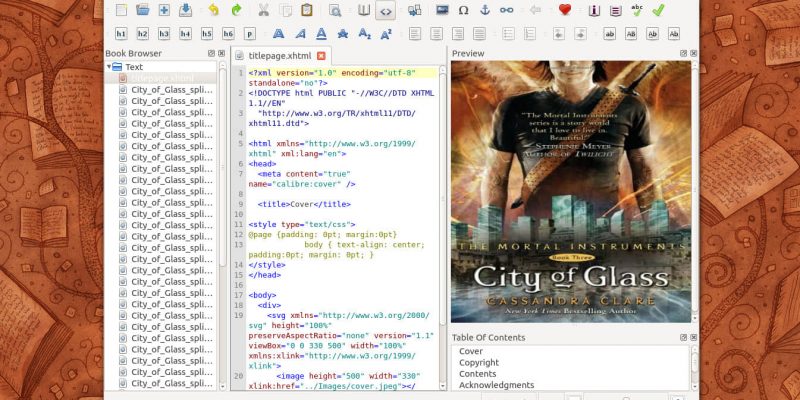Copy selection with the Copy icon
Screen dimensions: 800x400
click(287, 10)
